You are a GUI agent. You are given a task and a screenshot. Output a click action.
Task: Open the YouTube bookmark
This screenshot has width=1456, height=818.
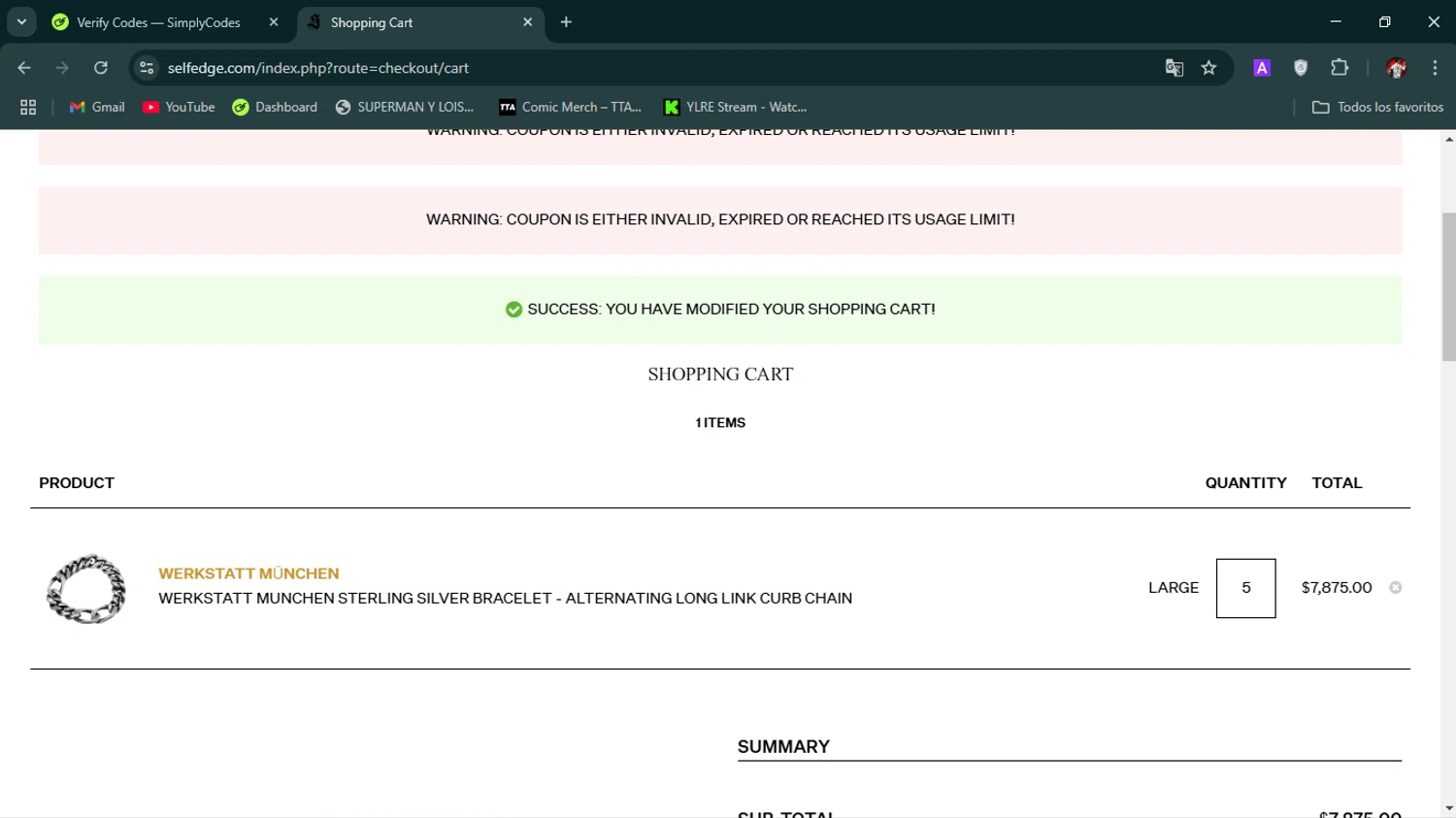(x=179, y=107)
